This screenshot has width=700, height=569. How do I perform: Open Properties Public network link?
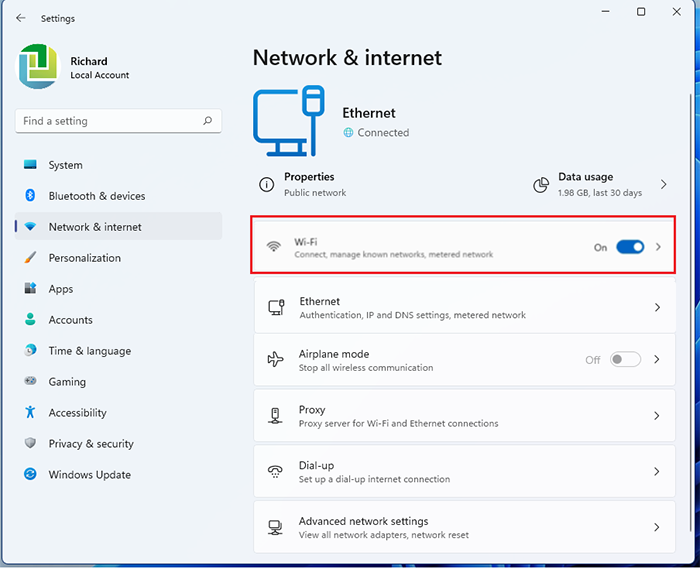click(x=315, y=184)
